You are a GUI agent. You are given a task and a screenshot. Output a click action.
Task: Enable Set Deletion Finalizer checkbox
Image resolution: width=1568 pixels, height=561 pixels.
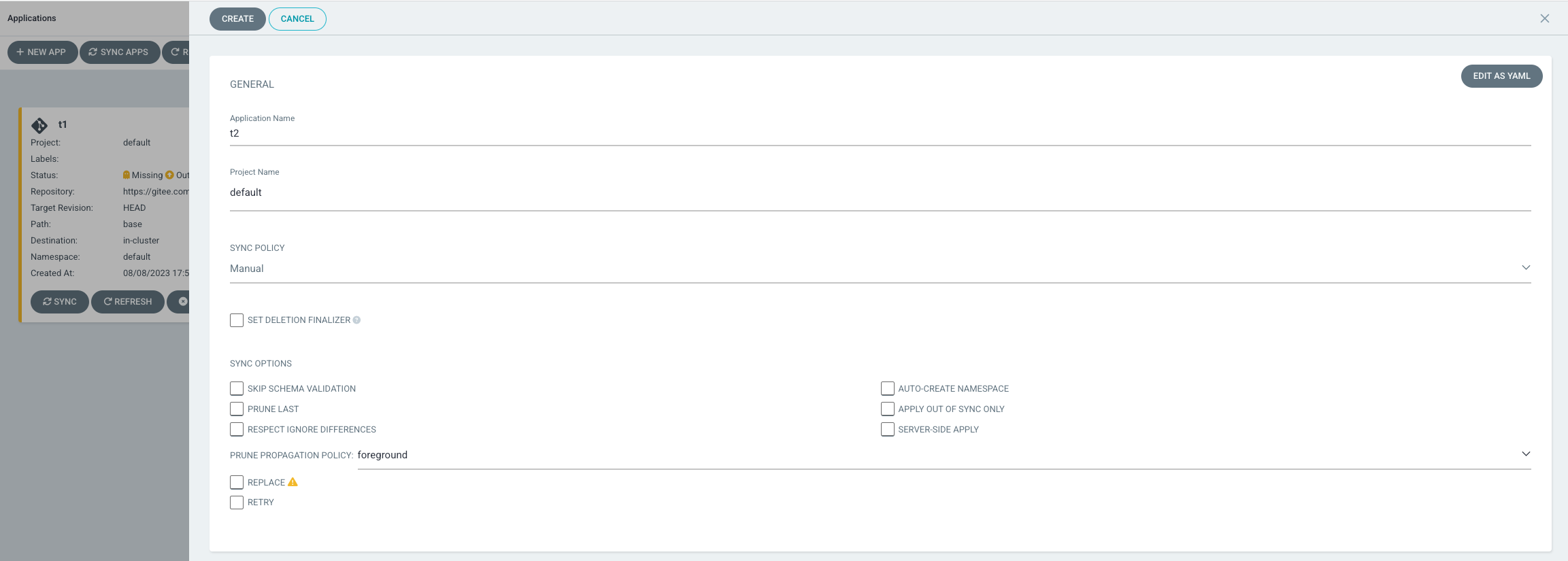pos(237,320)
